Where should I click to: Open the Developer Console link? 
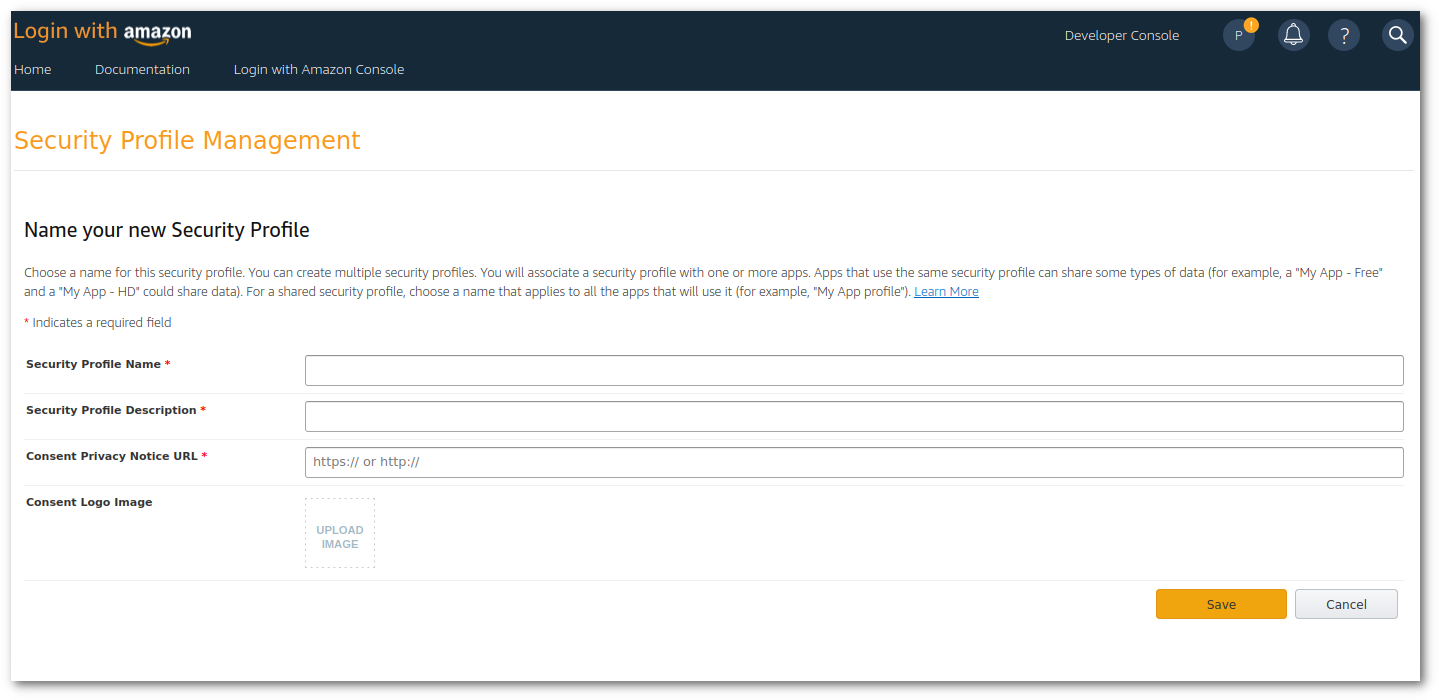pos(1121,35)
